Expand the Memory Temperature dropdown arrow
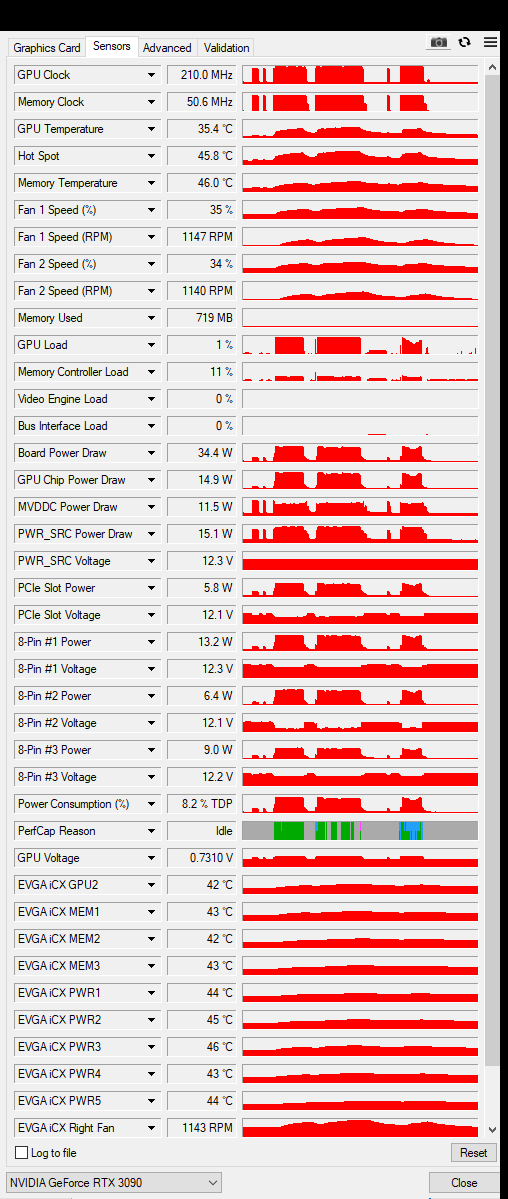508x1199 pixels. (151, 183)
